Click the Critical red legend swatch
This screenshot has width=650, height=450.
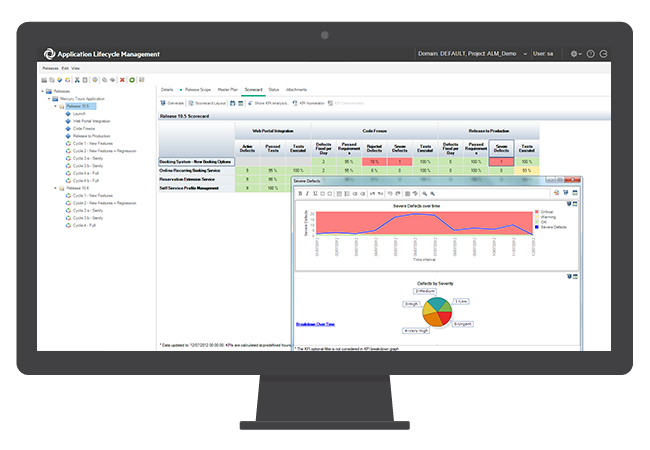536,212
